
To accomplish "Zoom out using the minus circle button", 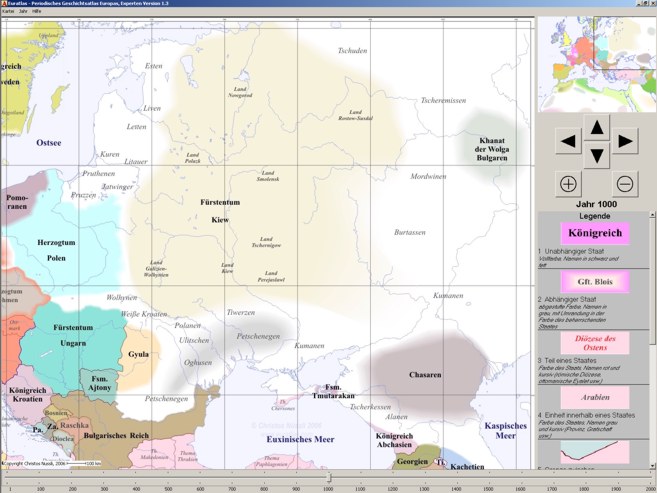I will pos(625,184).
